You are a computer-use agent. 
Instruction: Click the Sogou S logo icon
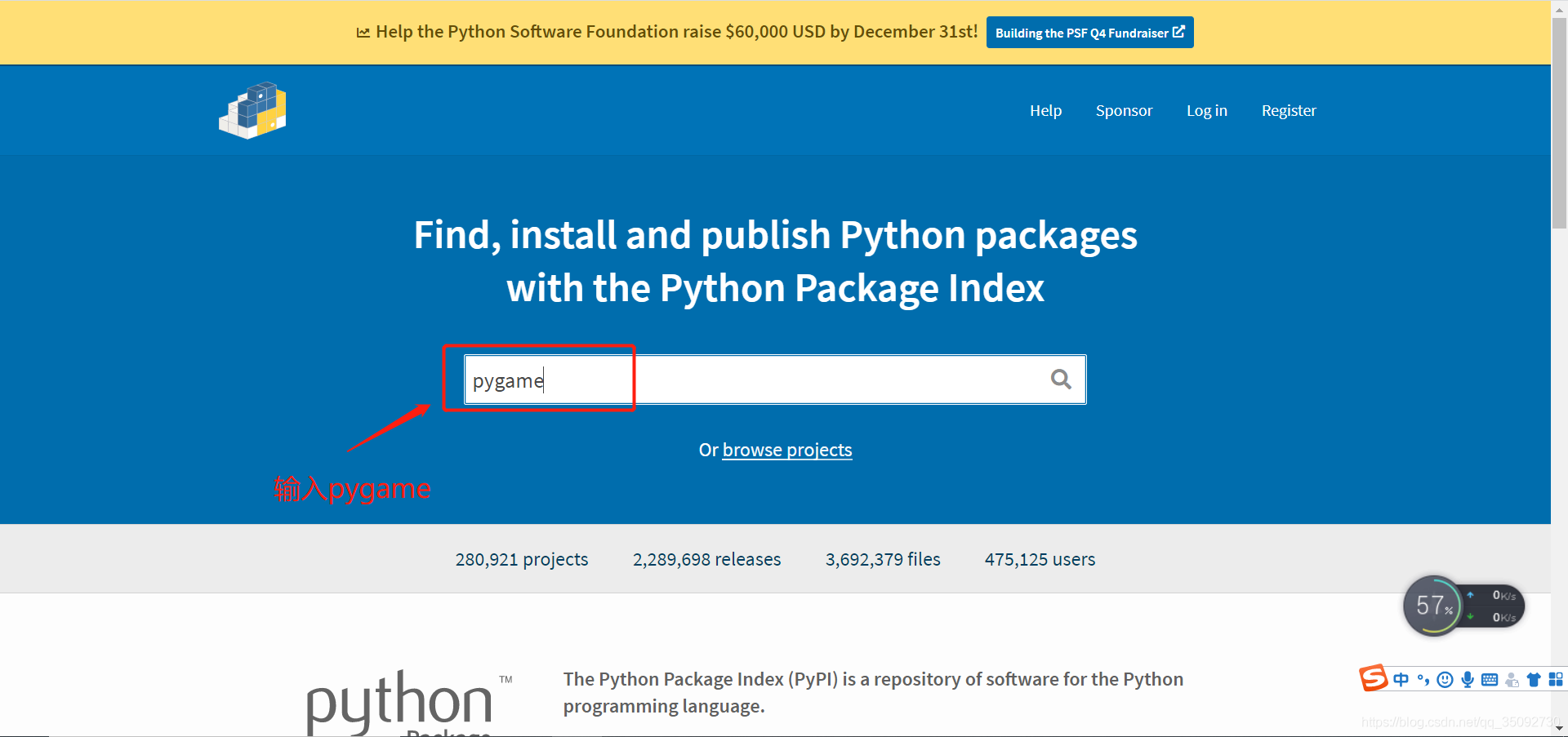[x=1373, y=677]
